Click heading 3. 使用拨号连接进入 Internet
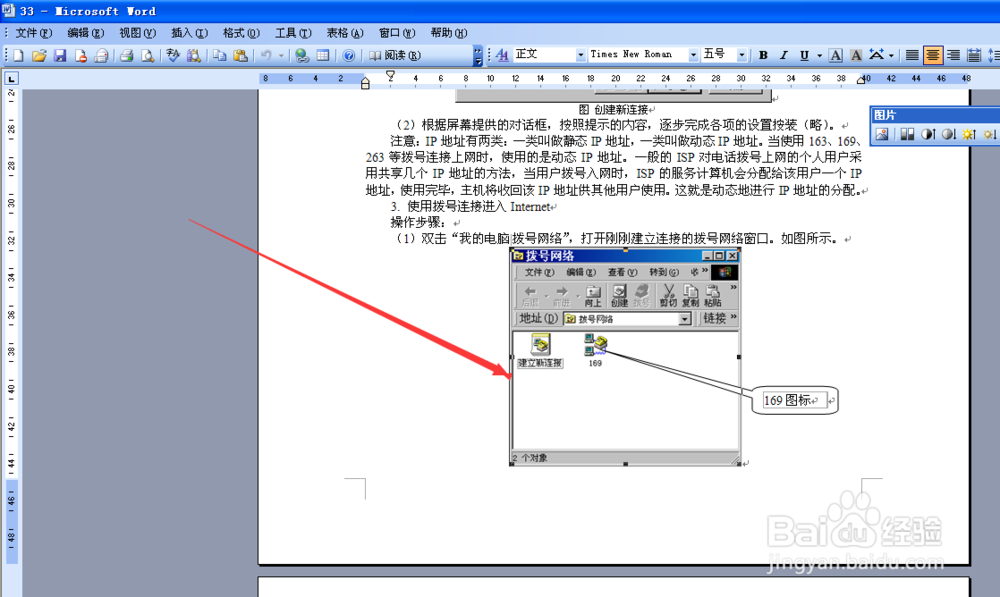Screen dimensions: 1000x597 pos(471,206)
